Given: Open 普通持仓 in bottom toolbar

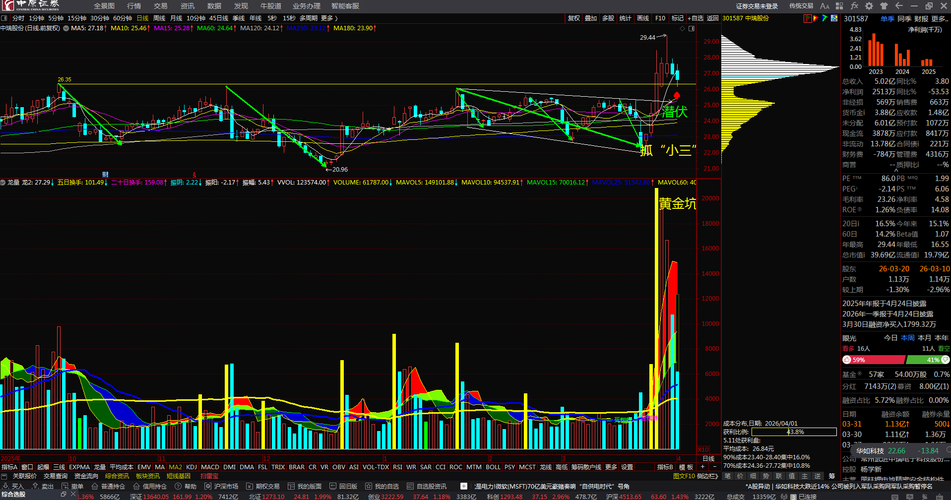Looking at the screenshot, I should point(108,486).
